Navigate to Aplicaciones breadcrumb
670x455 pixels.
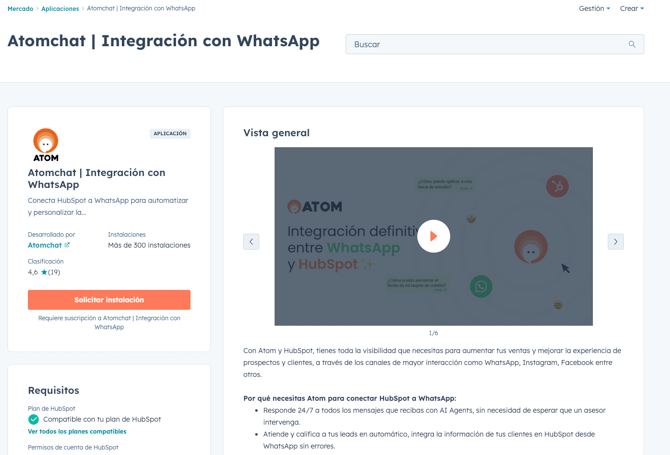coord(60,9)
